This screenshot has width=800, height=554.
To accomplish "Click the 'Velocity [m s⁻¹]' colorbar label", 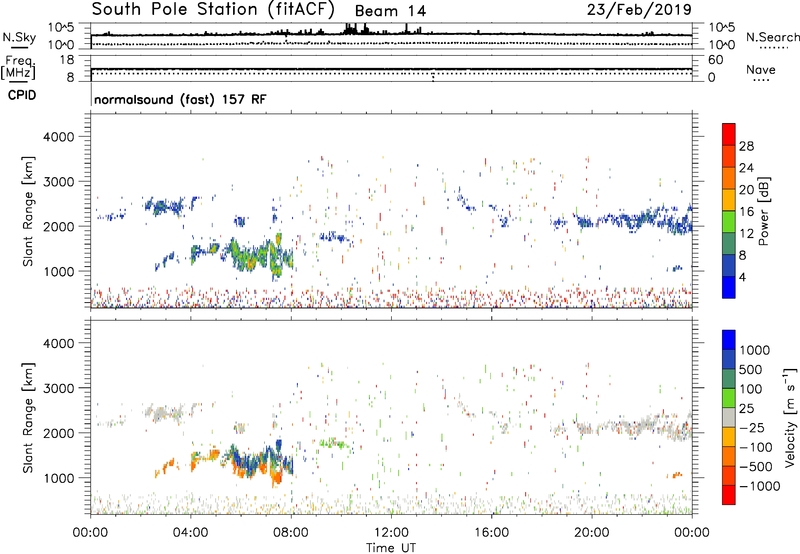I will (790, 417).
